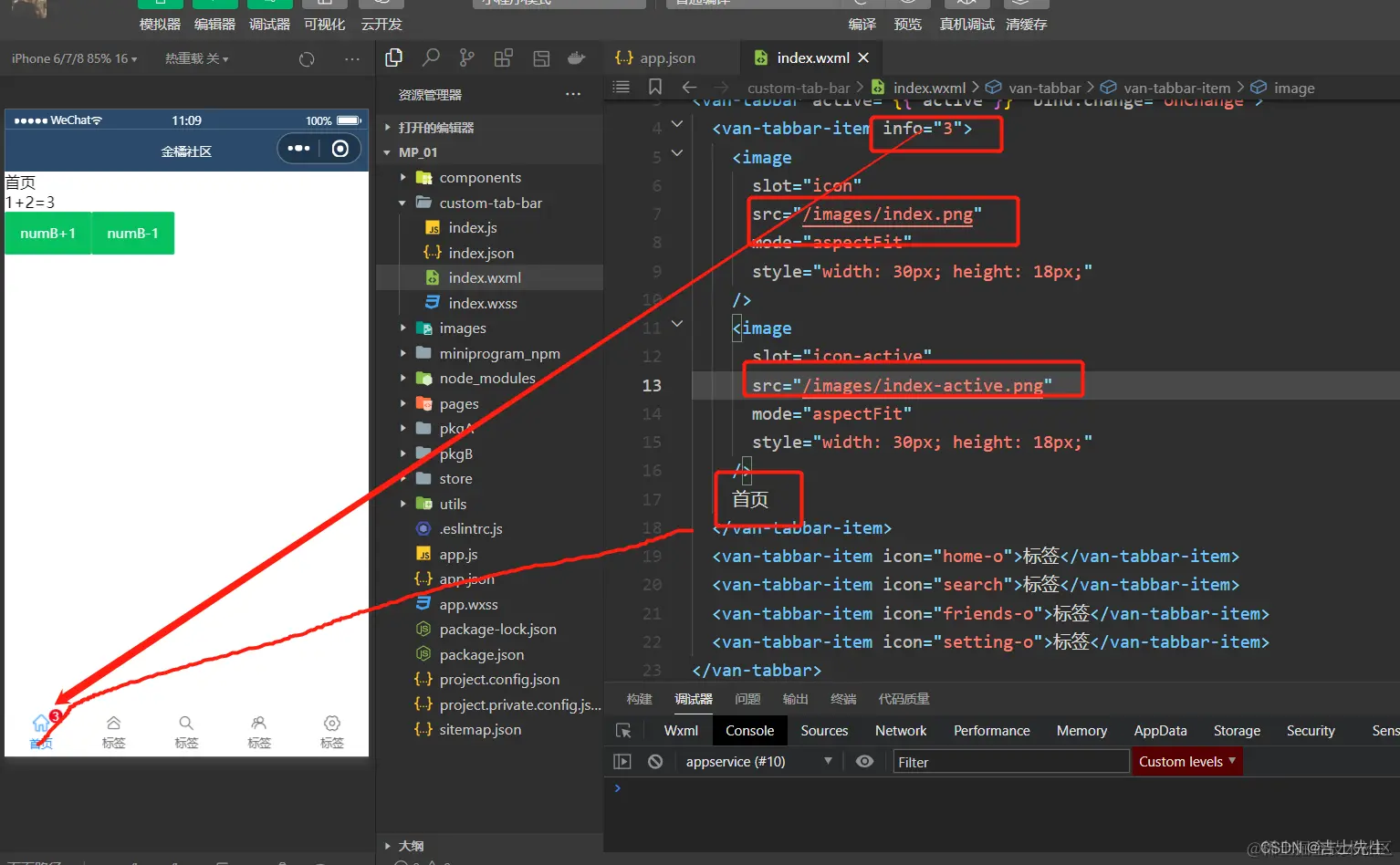
Task: Toggle the console sidebar icon
Action: click(622, 761)
